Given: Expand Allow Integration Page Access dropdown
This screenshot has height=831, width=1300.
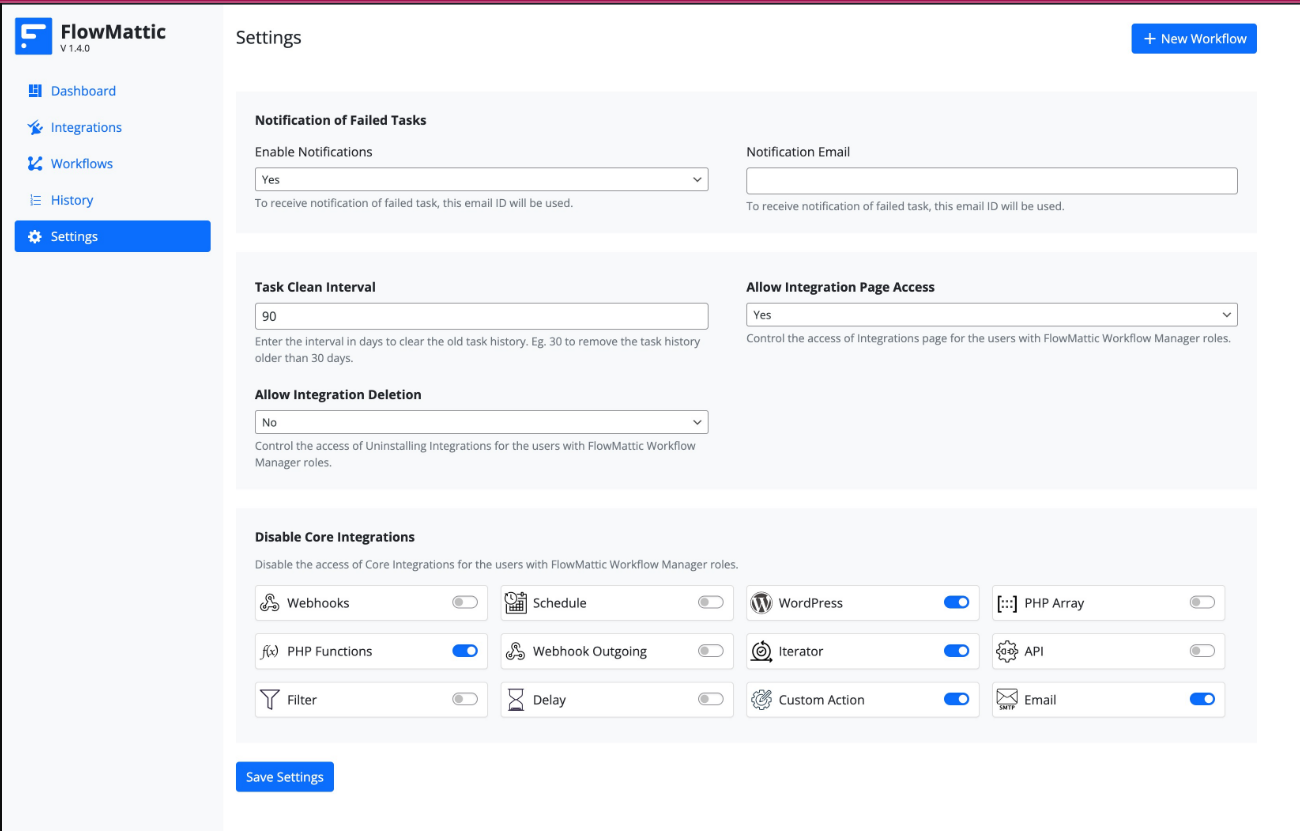Looking at the screenshot, I should tap(991, 315).
